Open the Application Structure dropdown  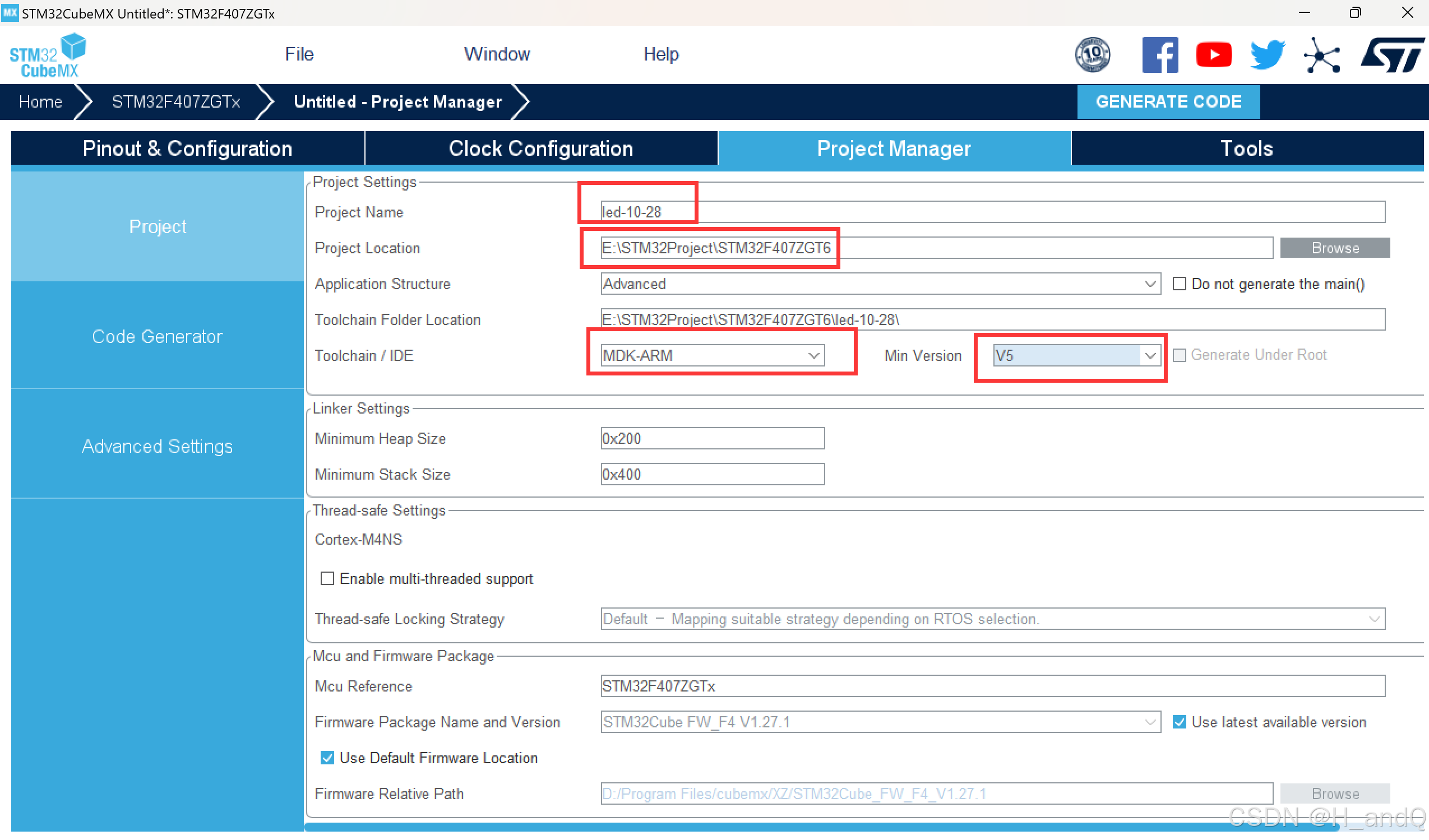coord(880,284)
